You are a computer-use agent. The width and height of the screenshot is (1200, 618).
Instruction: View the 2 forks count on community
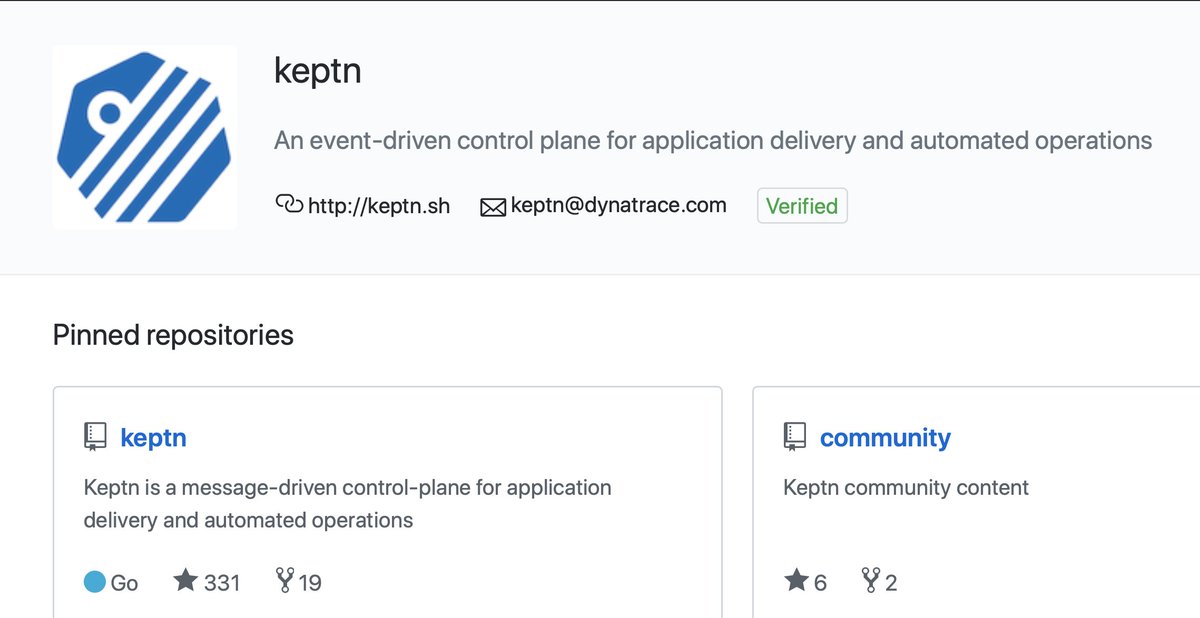pyautogui.click(x=891, y=582)
